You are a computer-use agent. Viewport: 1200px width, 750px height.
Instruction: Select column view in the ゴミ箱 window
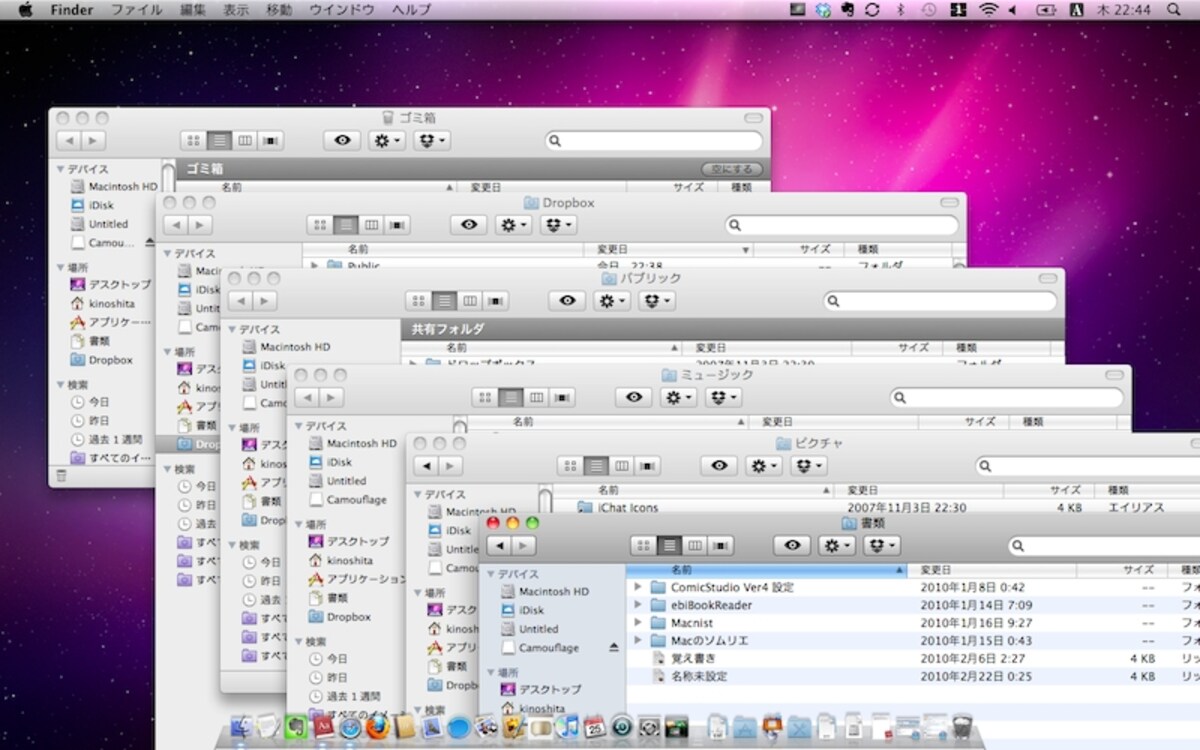[x=245, y=141]
